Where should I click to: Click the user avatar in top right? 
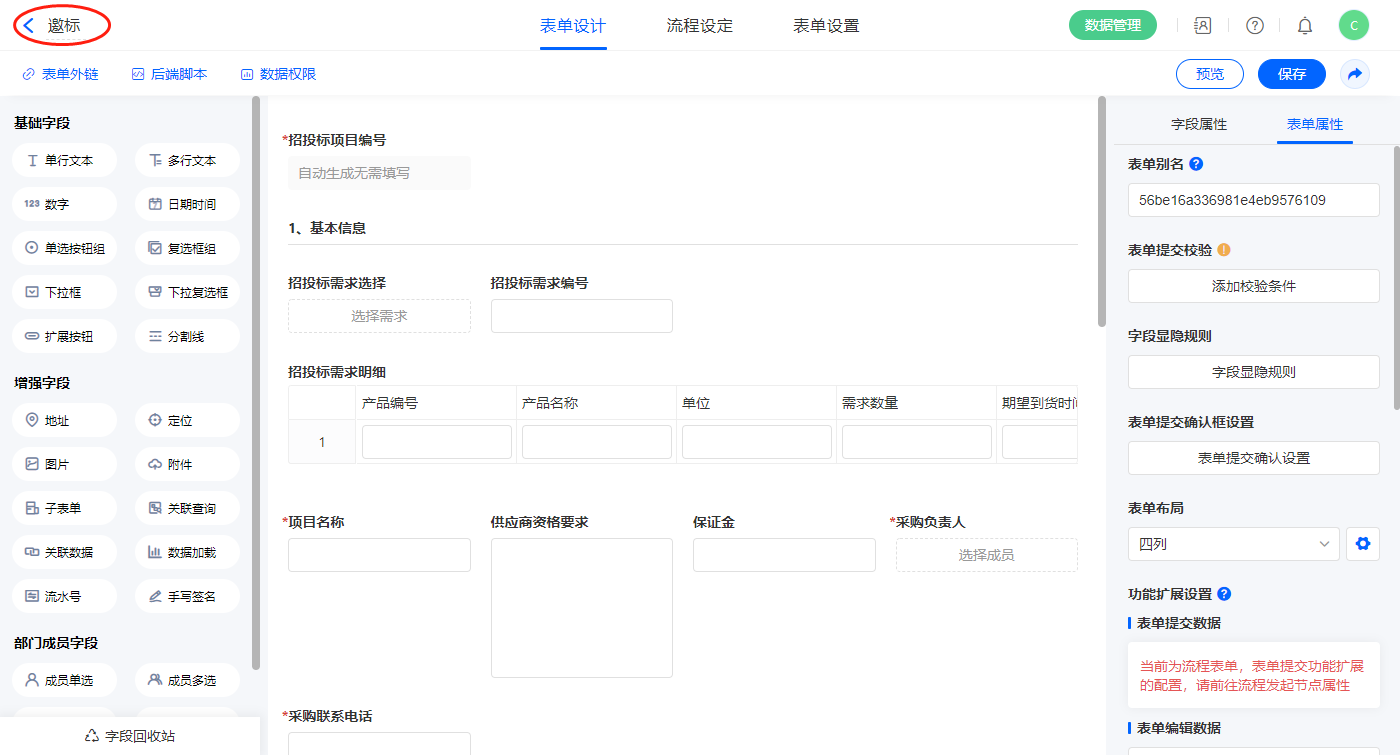[x=1353, y=26]
